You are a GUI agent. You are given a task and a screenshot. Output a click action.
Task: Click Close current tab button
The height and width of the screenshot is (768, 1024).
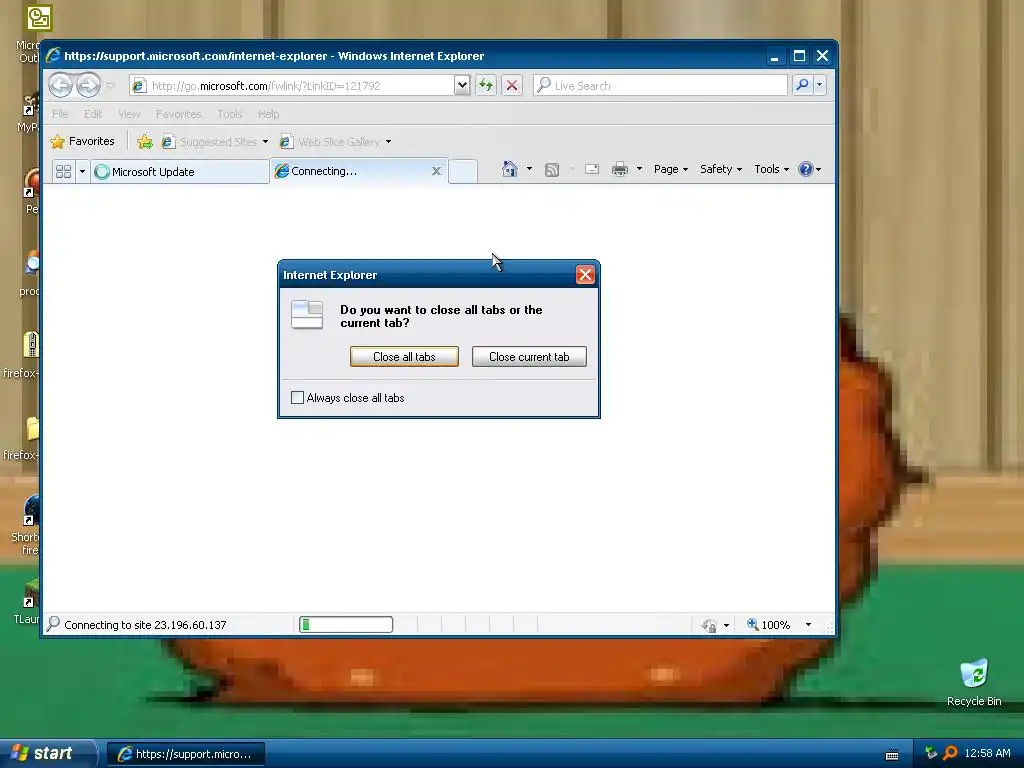click(x=529, y=357)
